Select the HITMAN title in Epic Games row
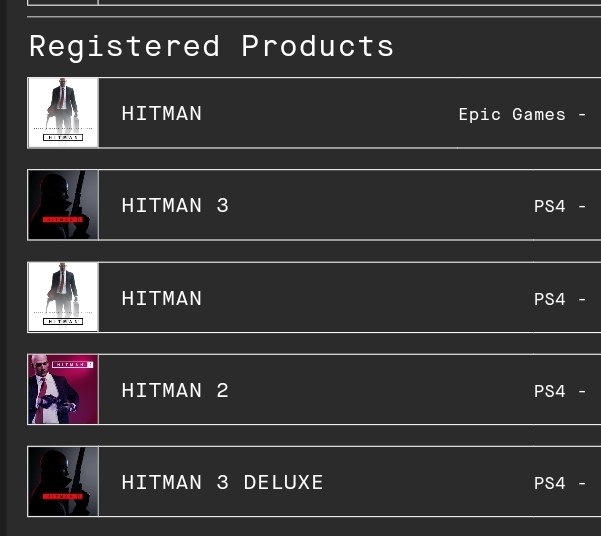601x536 pixels. point(161,113)
